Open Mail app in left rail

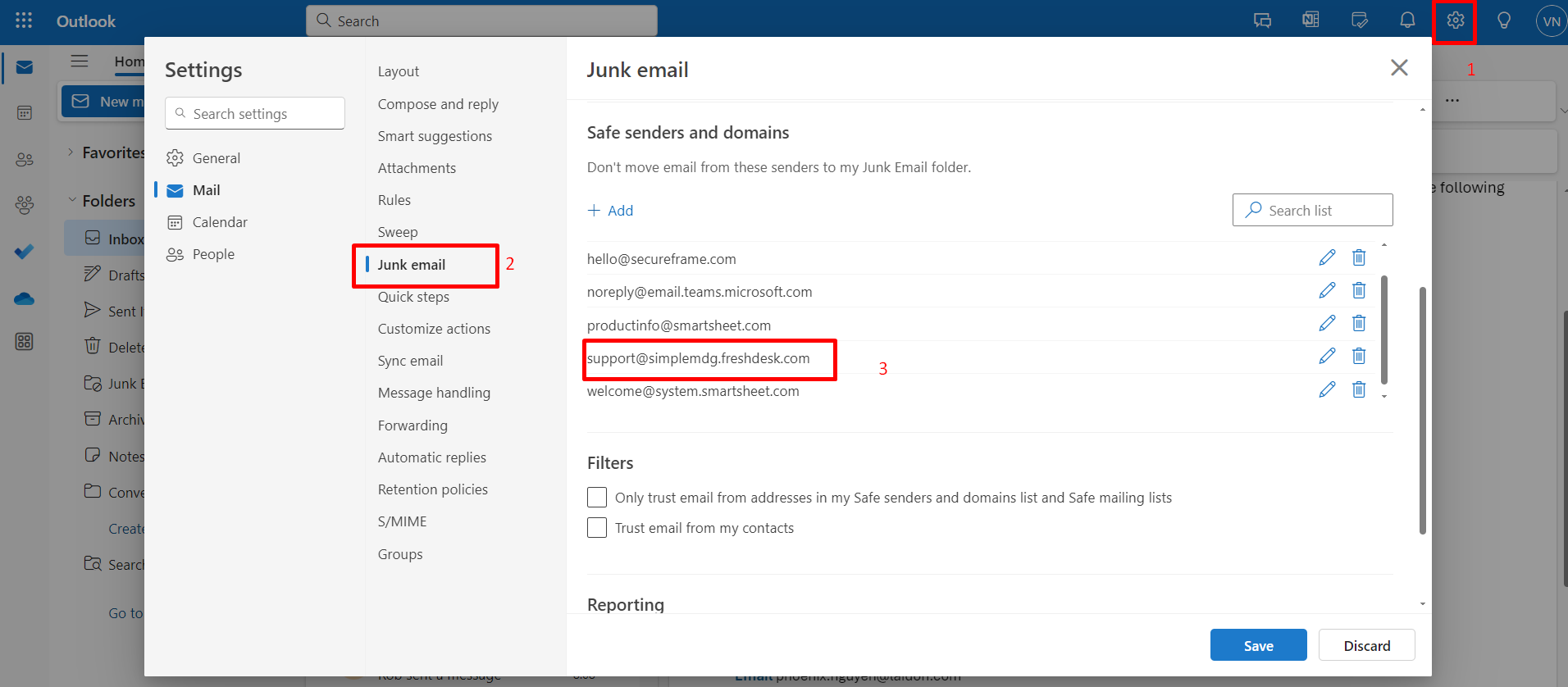tap(25, 67)
